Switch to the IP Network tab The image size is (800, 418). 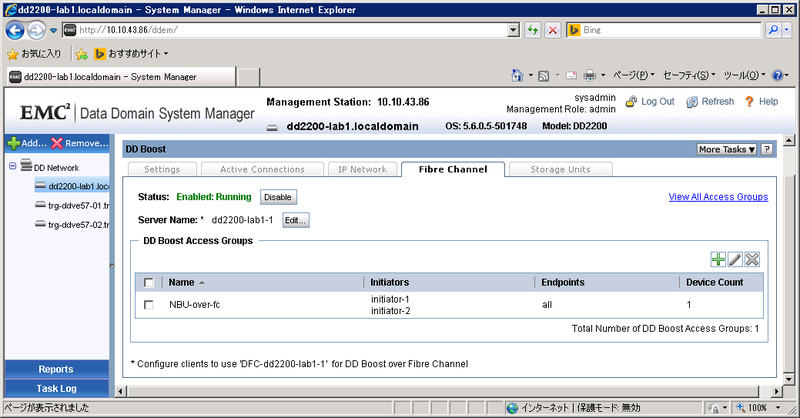pyautogui.click(x=362, y=169)
